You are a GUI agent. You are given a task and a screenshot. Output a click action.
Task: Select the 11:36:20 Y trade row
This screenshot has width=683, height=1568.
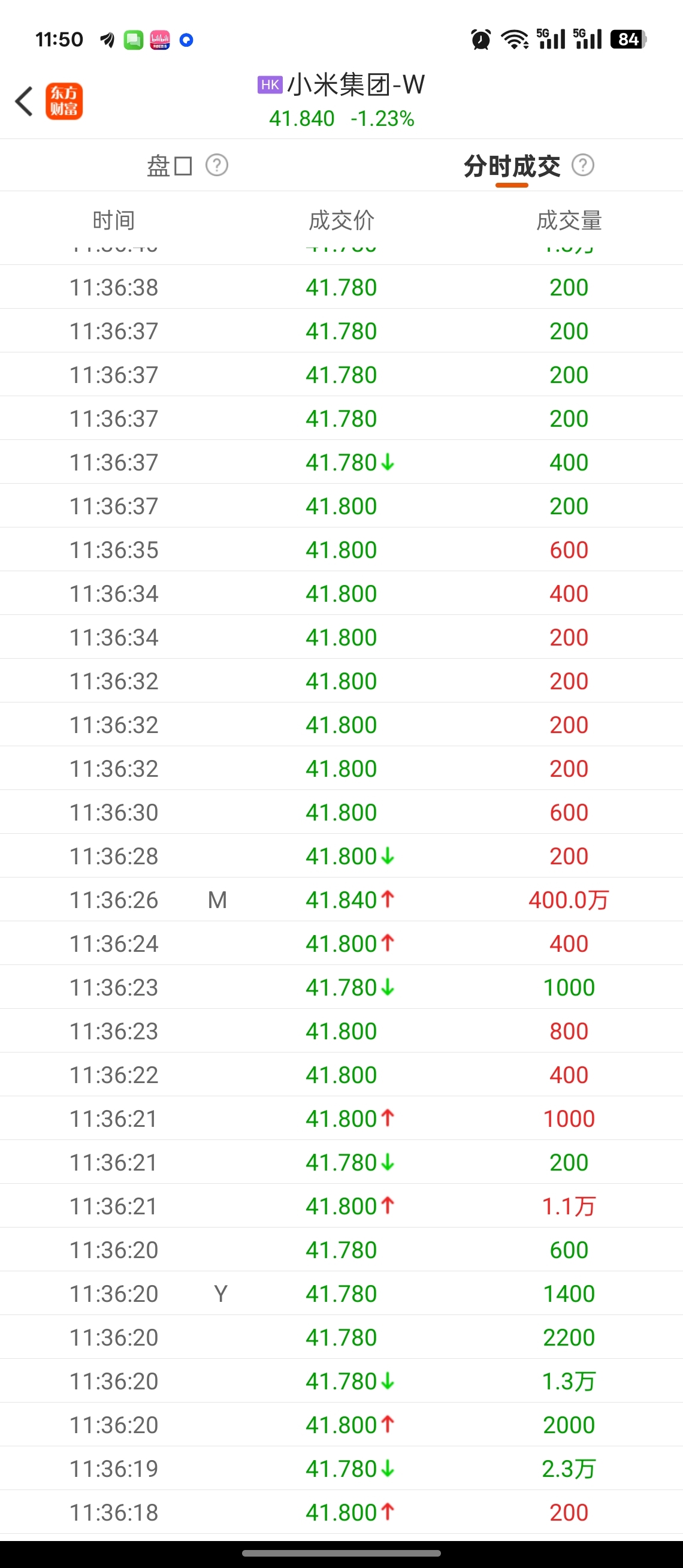(x=341, y=1293)
